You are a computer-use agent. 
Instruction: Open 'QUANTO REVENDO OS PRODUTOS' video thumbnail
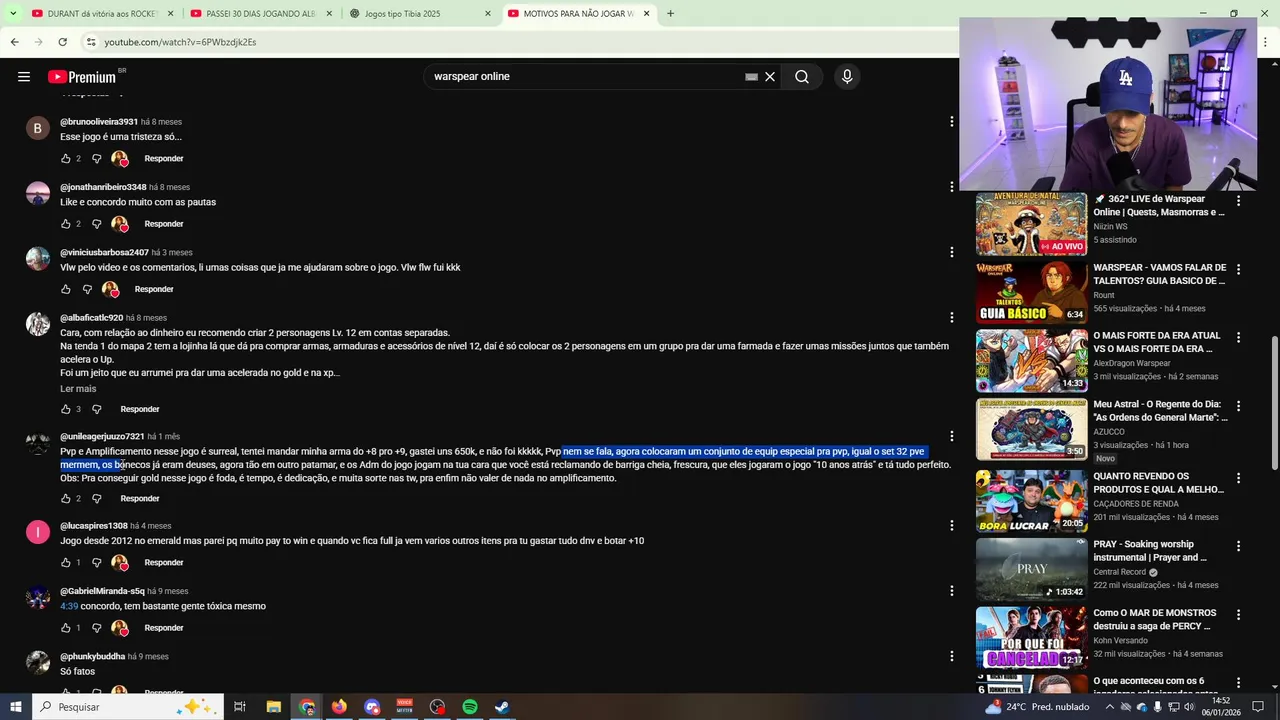coord(1031,501)
